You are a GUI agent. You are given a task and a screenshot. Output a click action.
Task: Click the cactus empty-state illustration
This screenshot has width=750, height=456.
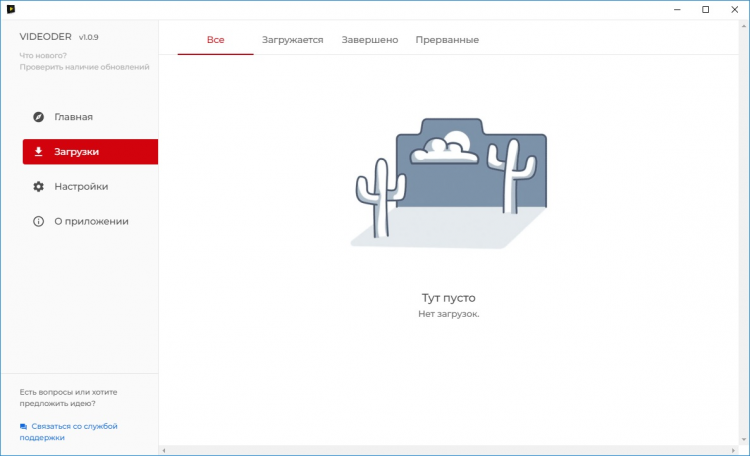pyautogui.click(x=449, y=183)
